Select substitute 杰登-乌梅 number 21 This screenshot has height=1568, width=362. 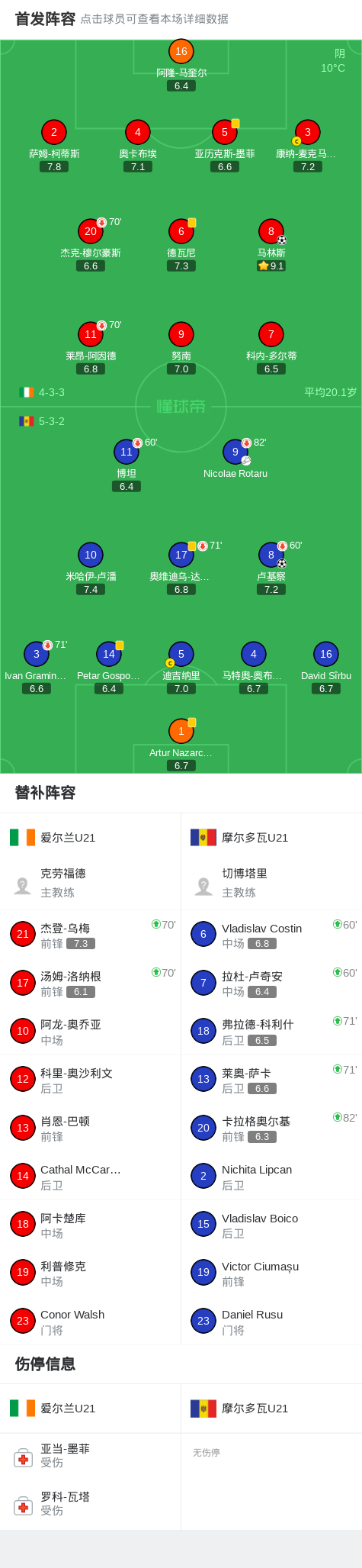(x=91, y=935)
